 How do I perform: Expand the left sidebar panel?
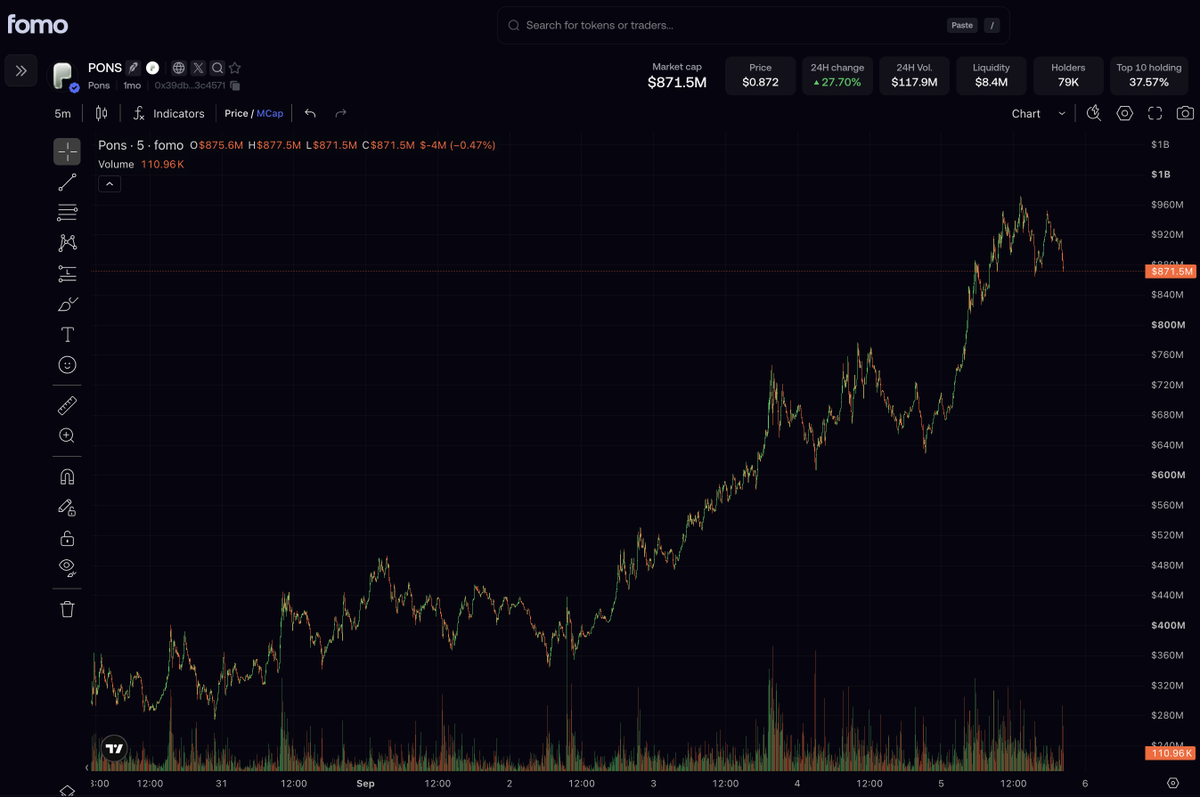coord(21,71)
